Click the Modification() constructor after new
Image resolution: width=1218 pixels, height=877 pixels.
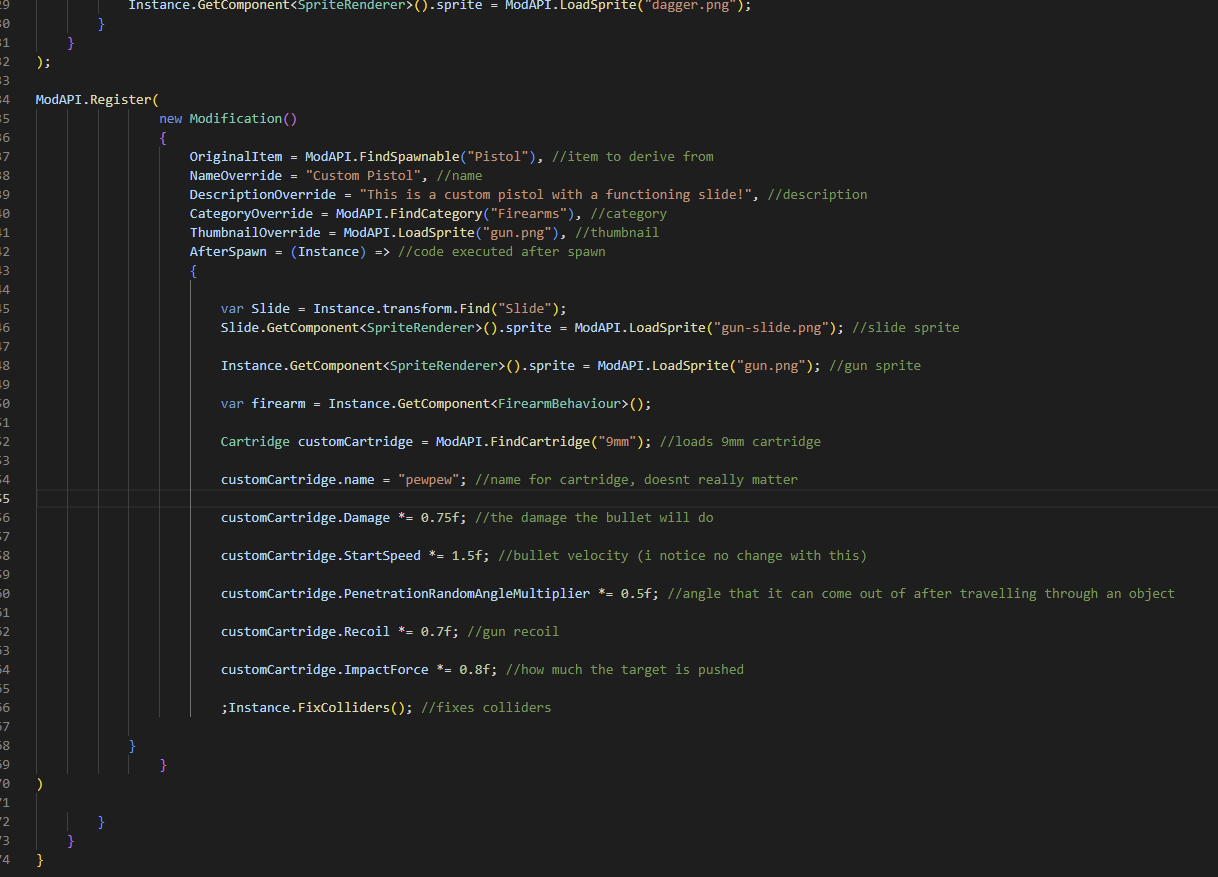[x=244, y=118]
